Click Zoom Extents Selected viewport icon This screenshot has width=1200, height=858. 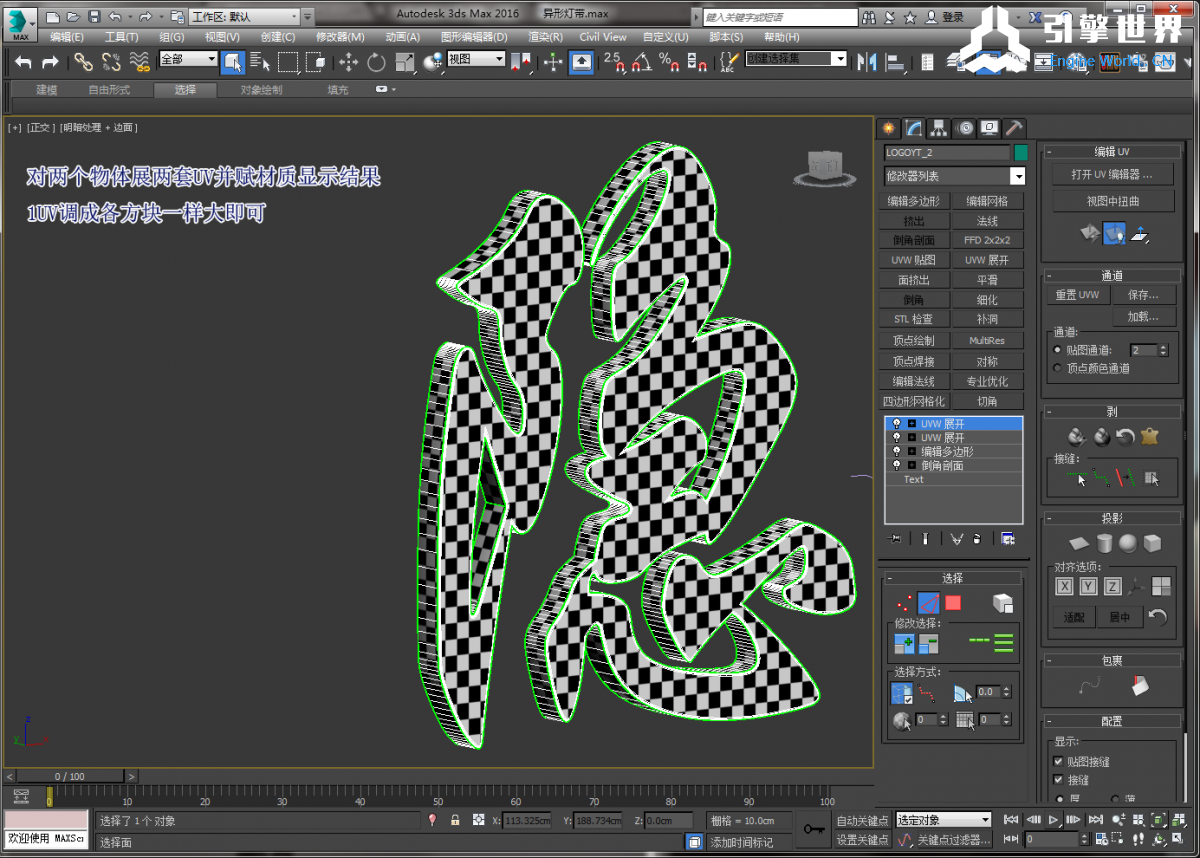(1157, 820)
